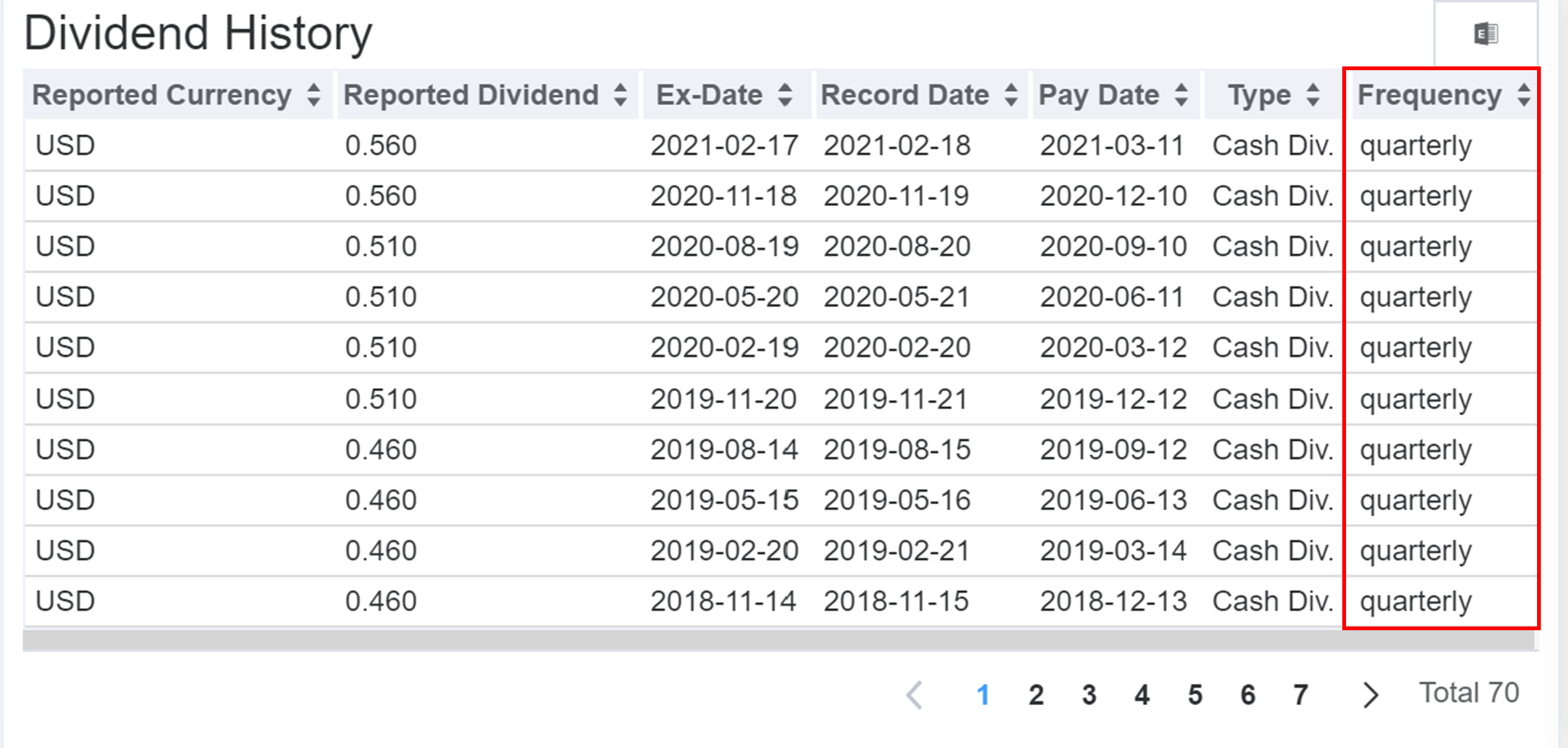The height and width of the screenshot is (748, 1568).
Task: Sort table by Pay Date arrows
Action: click(x=1181, y=95)
